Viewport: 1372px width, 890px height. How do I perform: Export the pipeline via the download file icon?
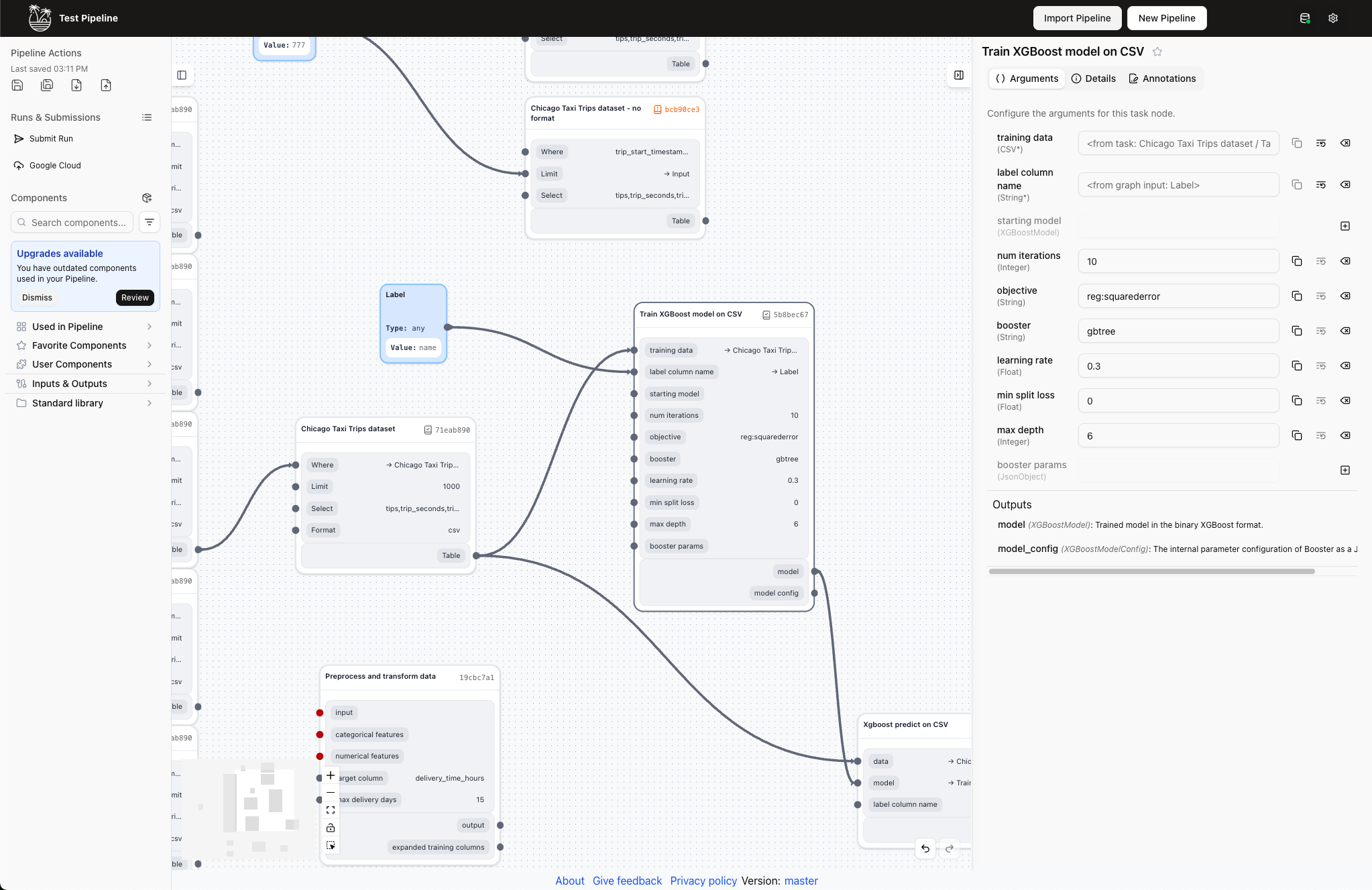(x=76, y=85)
